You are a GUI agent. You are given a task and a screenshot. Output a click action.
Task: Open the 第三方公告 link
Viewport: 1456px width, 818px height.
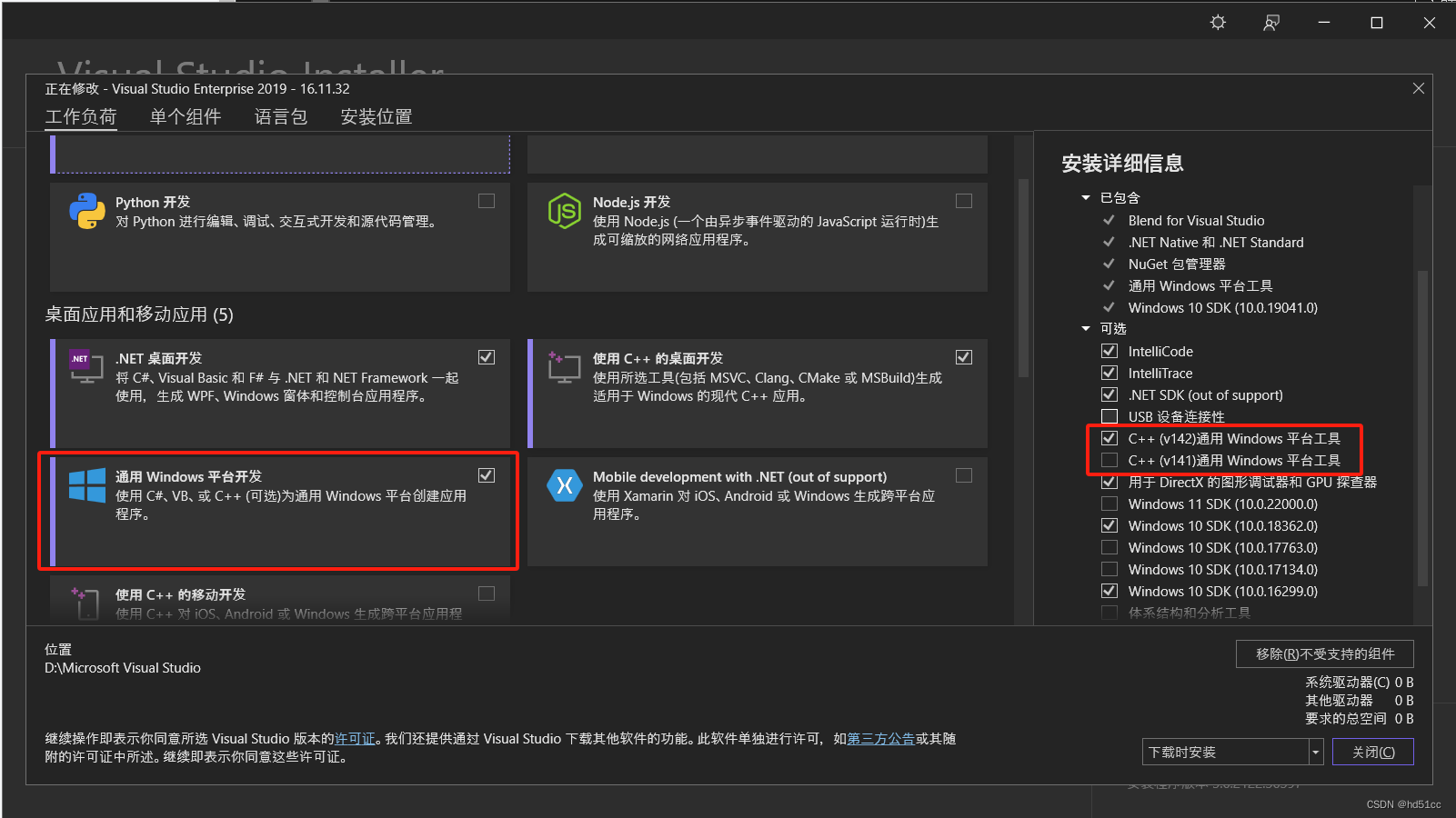[x=880, y=739]
